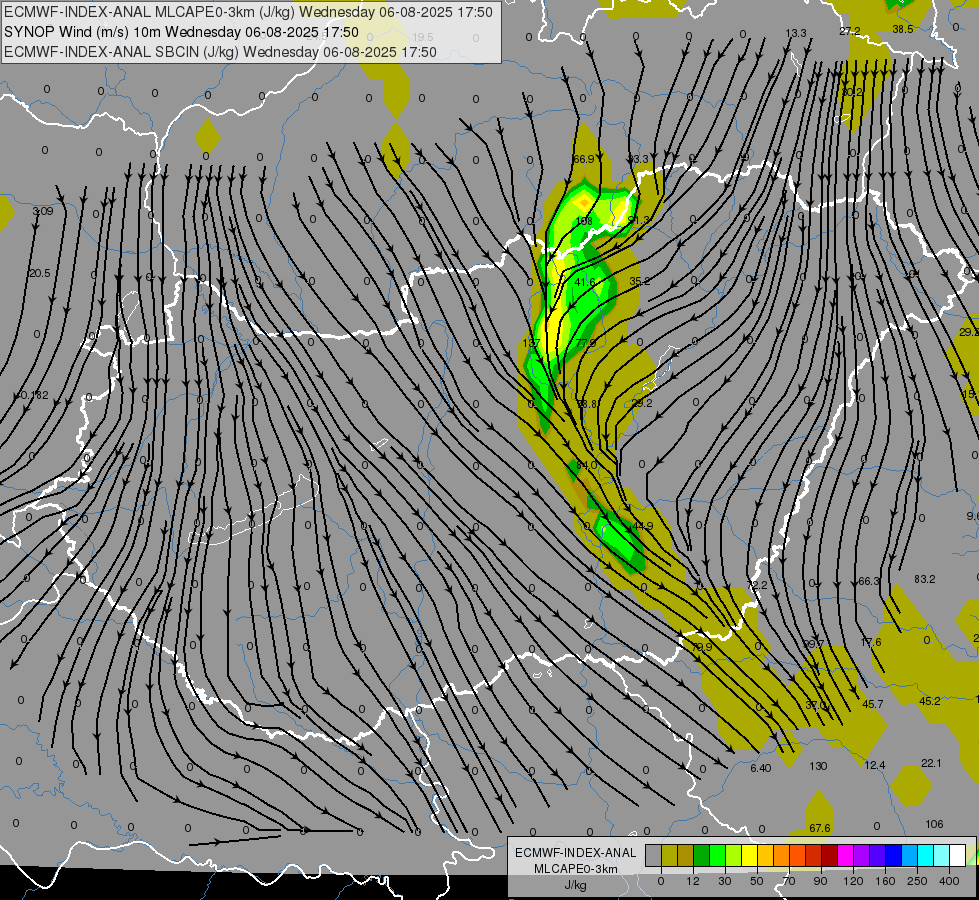Click the map value 13.3
979x900 pixels.
[x=796, y=33]
